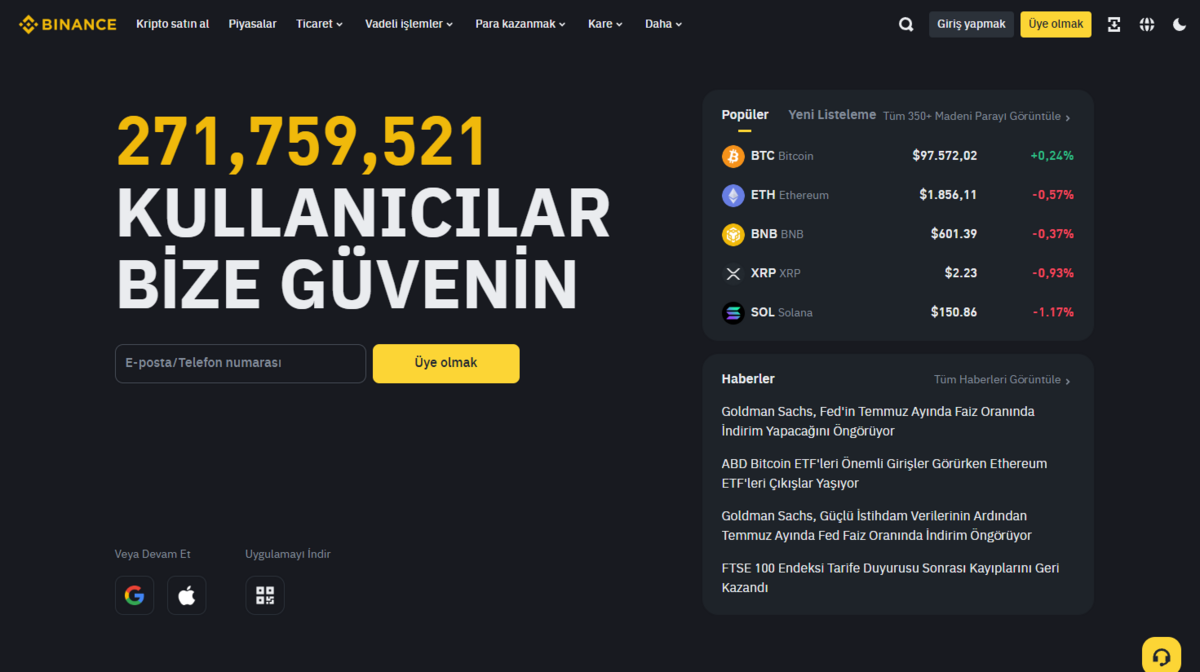Open Kripto satın al menu item
The height and width of the screenshot is (672, 1200).
[x=173, y=24]
